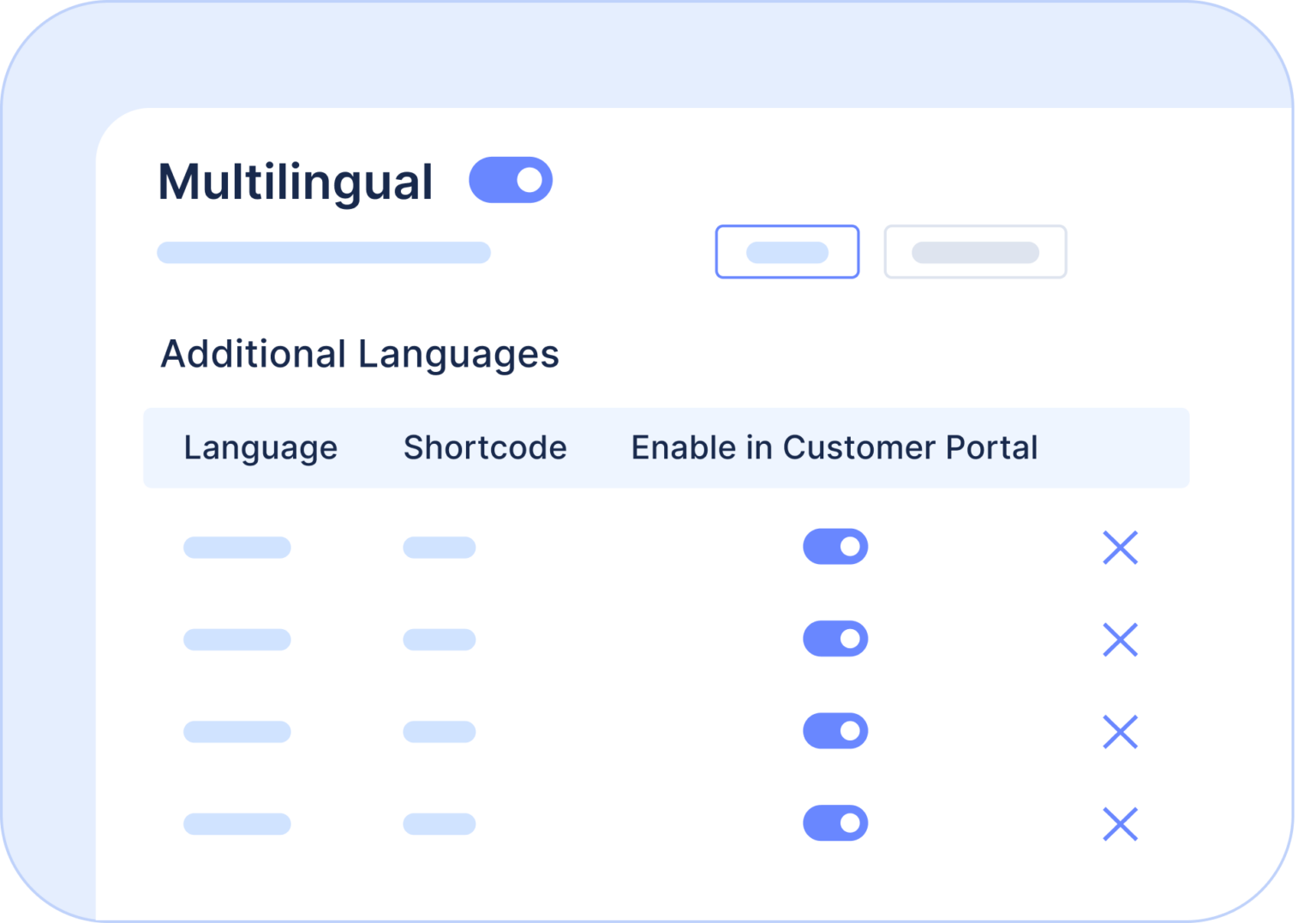The height and width of the screenshot is (923, 1316).
Task: Click the Enable in Customer Portal header
Action: point(834,447)
